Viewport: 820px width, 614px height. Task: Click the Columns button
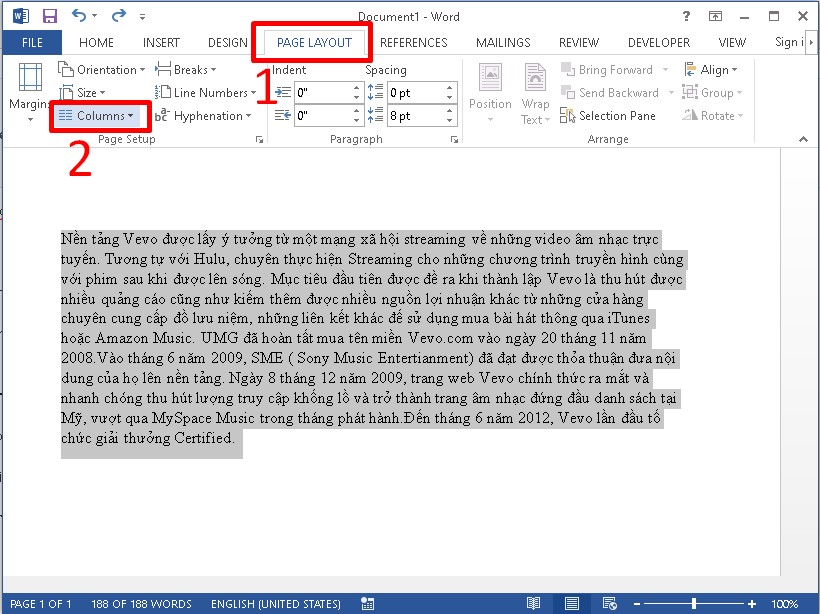pyautogui.click(x=99, y=115)
